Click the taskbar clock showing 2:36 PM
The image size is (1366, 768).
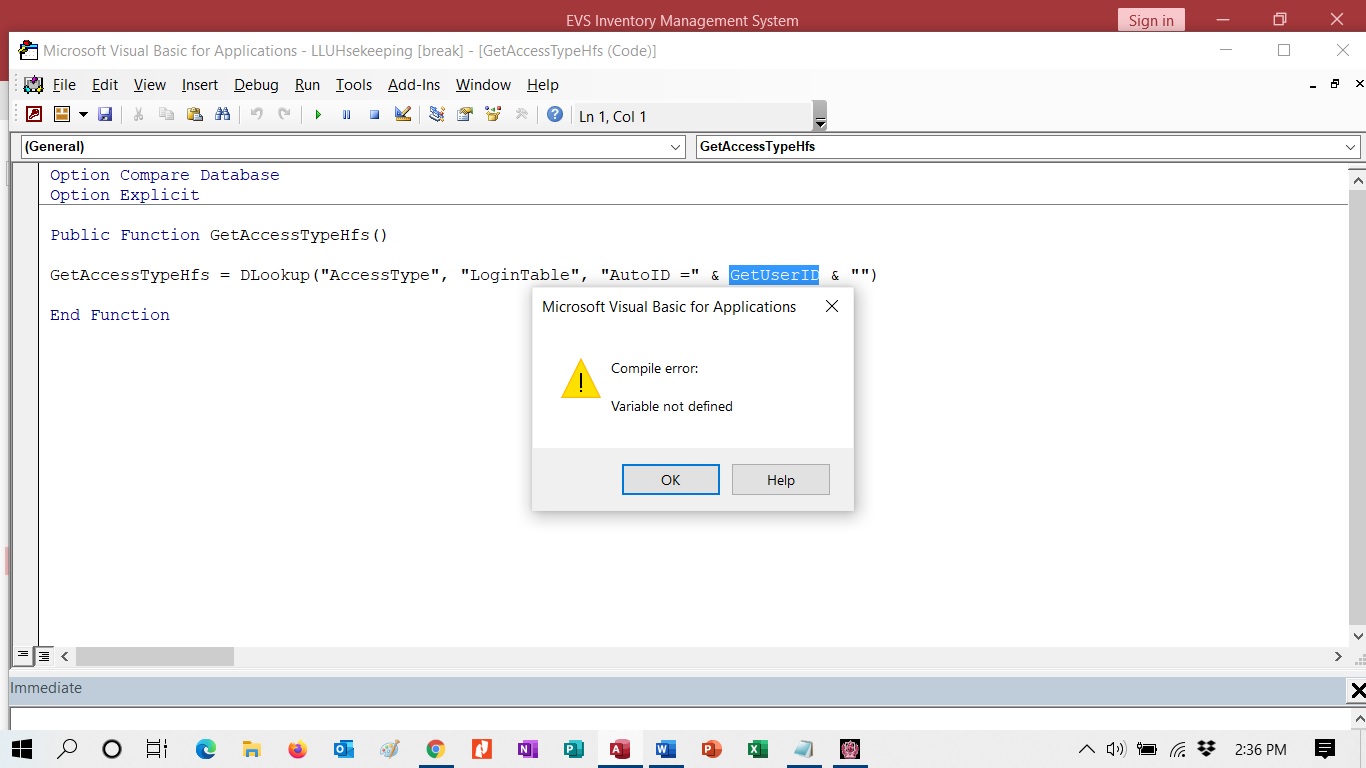tap(1261, 749)
